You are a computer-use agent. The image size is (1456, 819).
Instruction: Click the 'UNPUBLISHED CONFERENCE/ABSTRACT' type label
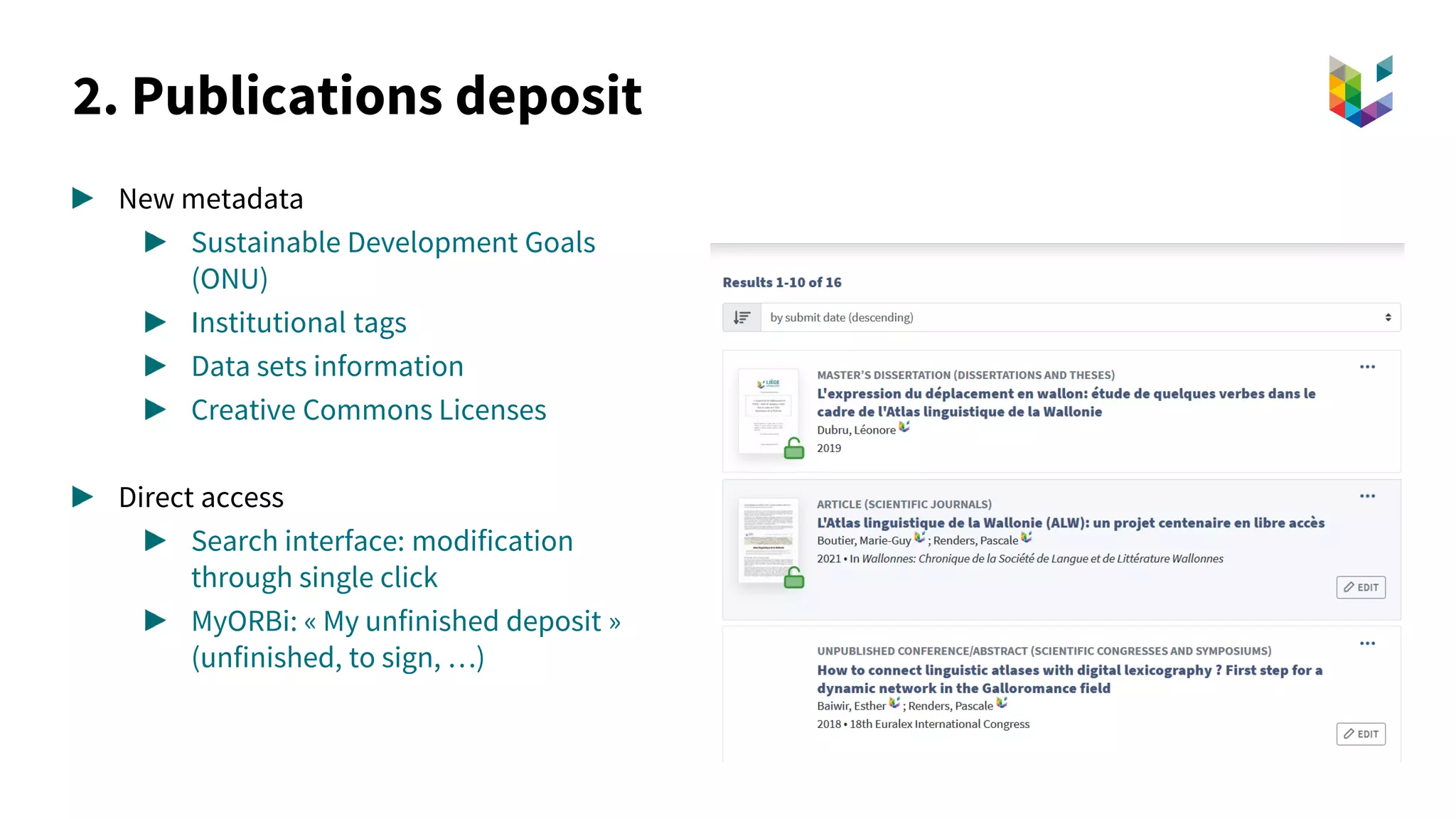click(x=1044, y=651)
